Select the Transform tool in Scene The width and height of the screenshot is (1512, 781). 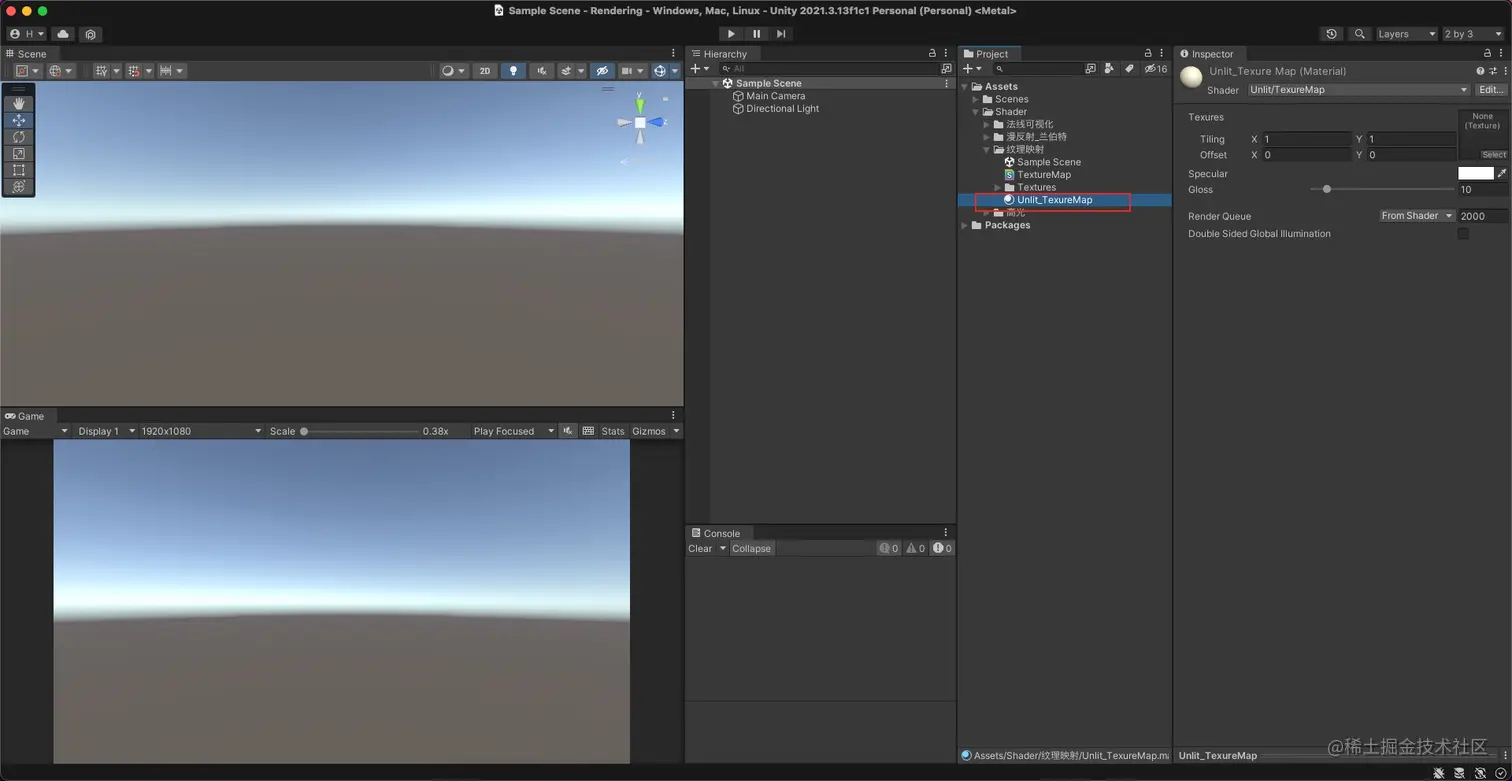18,187
